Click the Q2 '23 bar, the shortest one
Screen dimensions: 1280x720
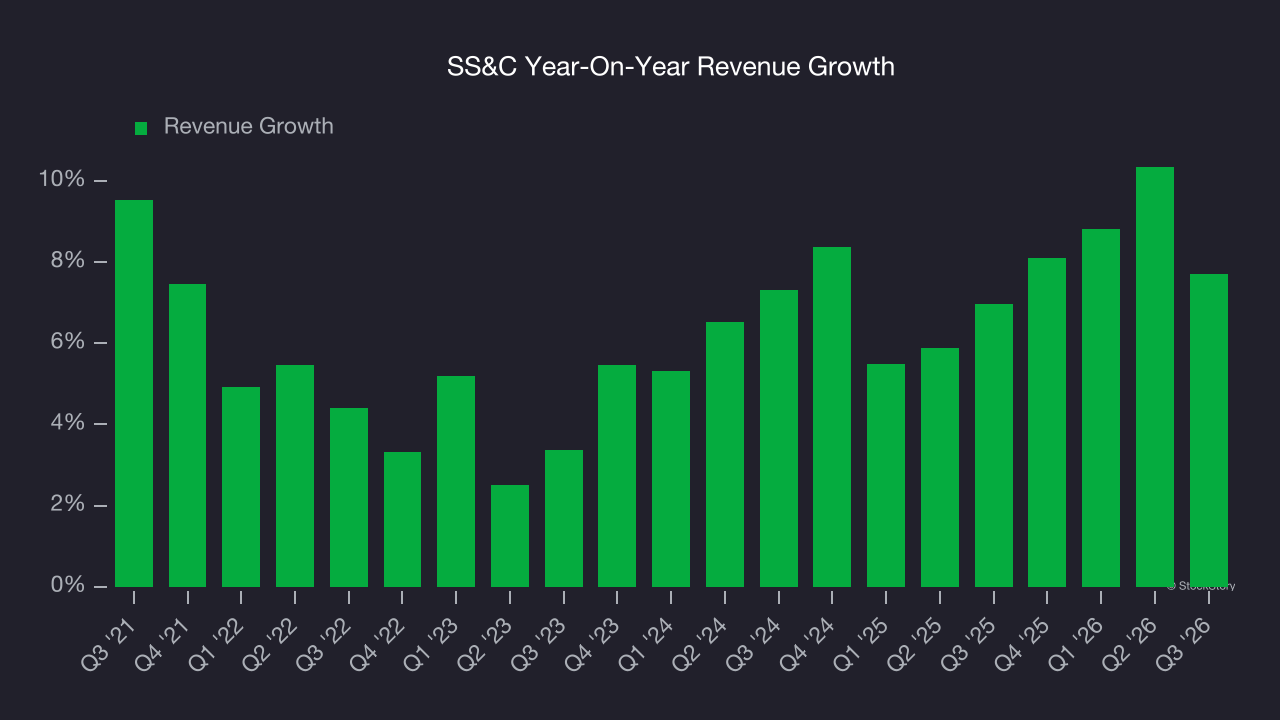(510, 536)
